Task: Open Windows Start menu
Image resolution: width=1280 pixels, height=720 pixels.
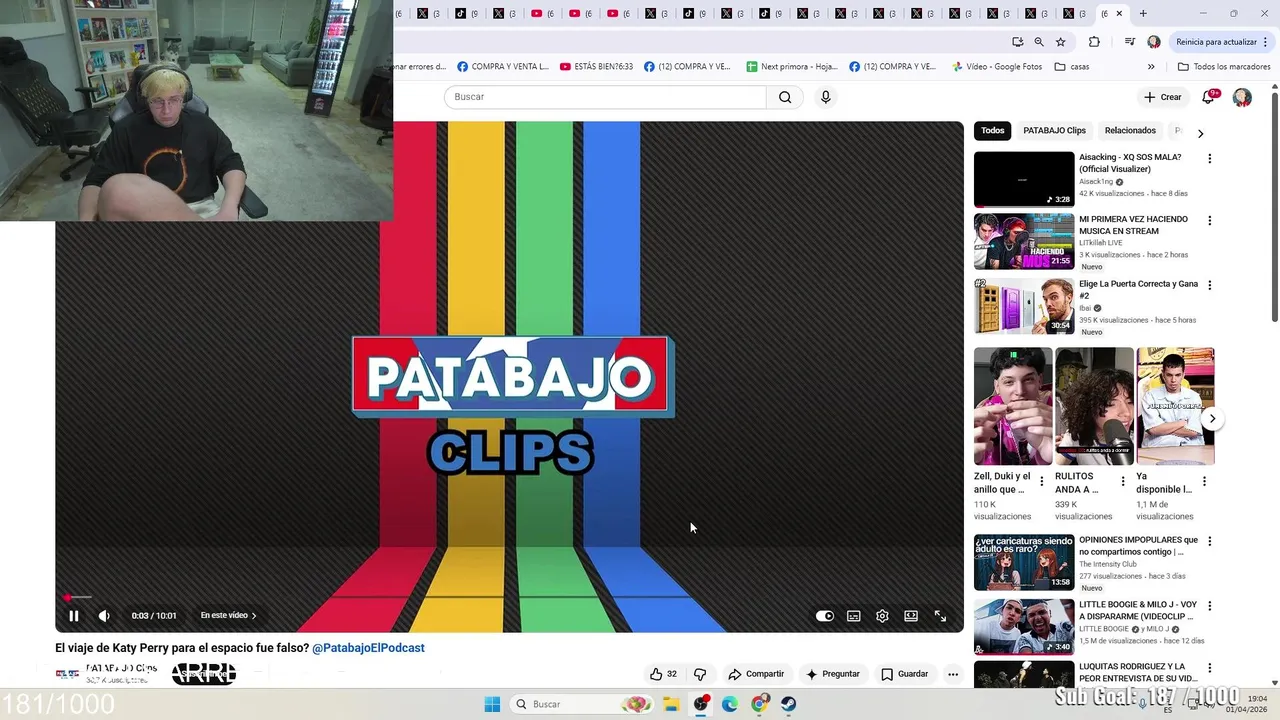Action: 492,704
